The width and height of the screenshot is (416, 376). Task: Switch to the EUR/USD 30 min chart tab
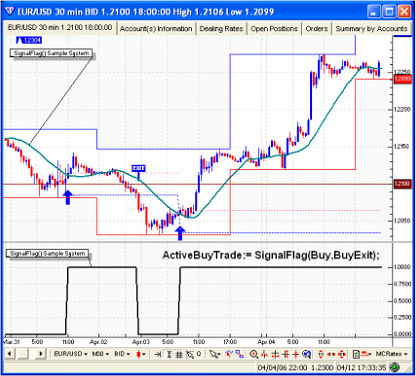[x=60, y=27]
